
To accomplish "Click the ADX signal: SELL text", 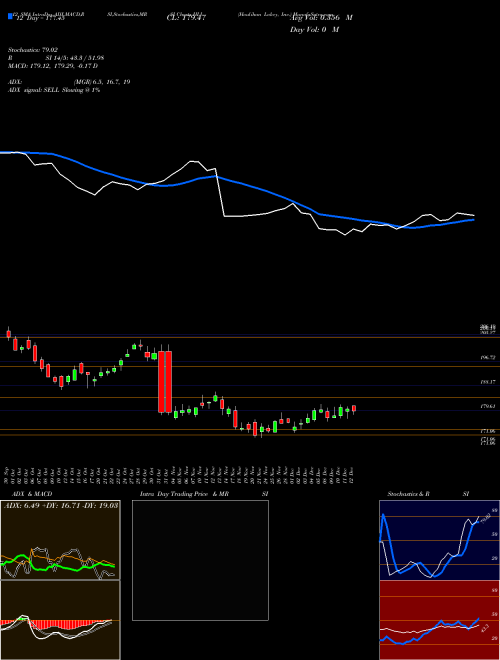I will coord(54,90).
